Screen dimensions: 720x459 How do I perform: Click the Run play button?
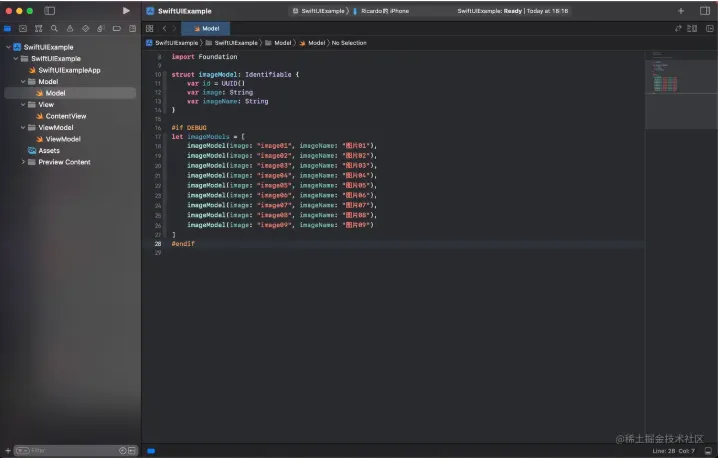click(126, 10)
